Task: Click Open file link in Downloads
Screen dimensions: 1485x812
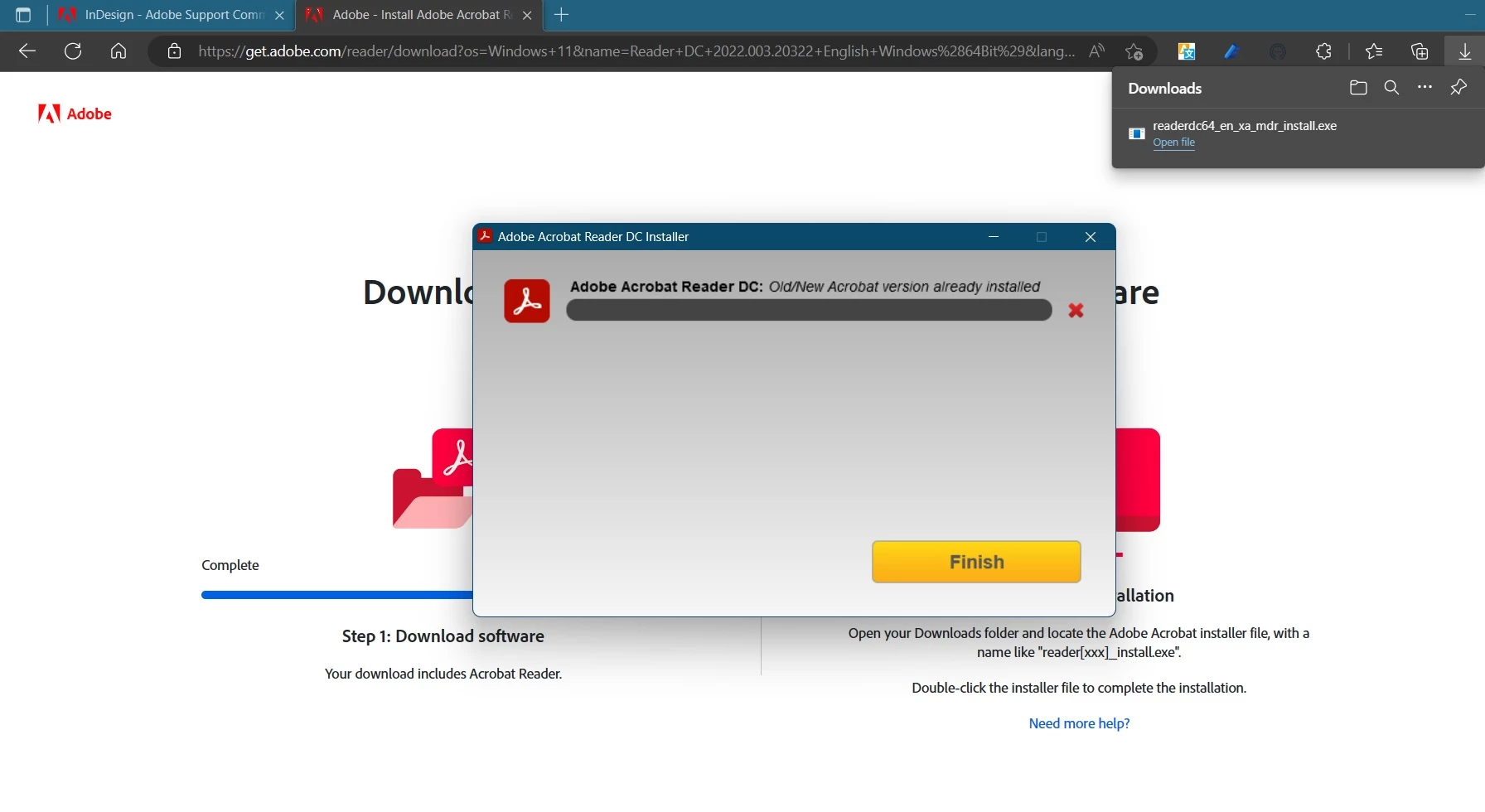Action: coord(1173,143)
